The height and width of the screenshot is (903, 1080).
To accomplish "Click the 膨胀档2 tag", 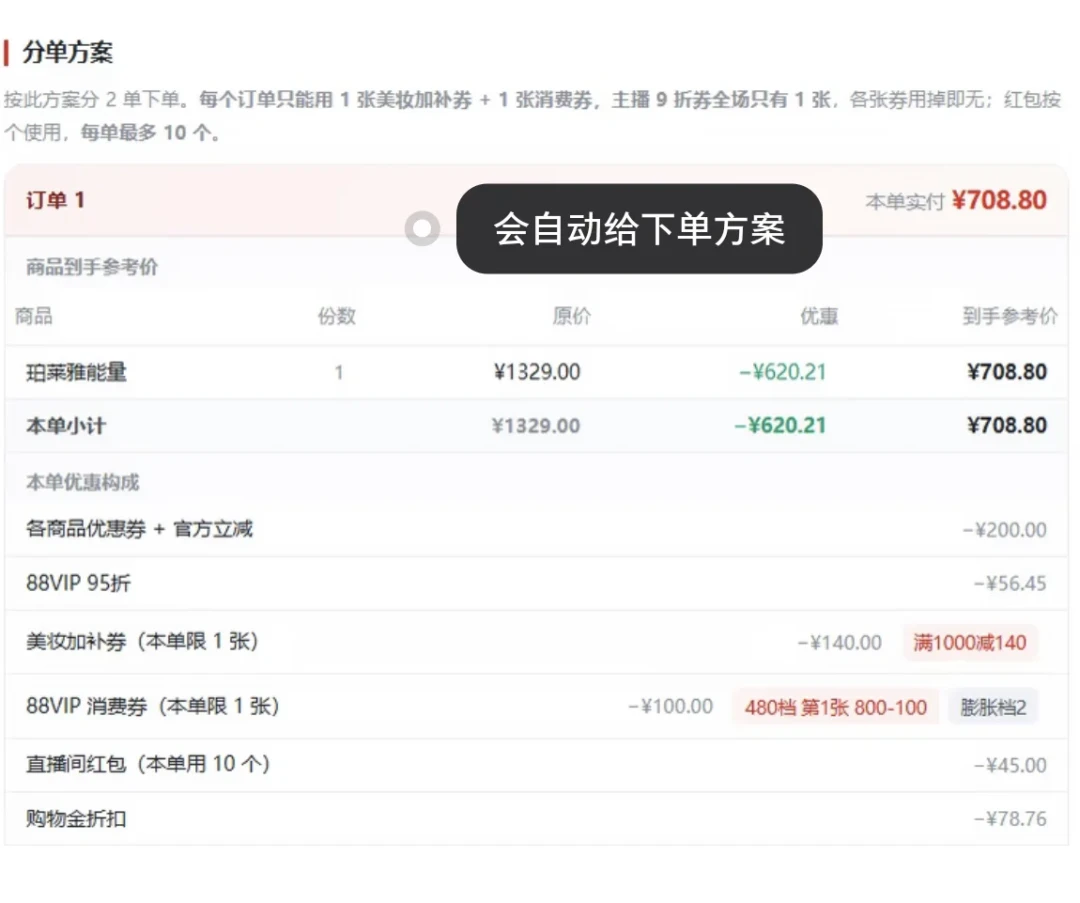I will click(993, 707).
